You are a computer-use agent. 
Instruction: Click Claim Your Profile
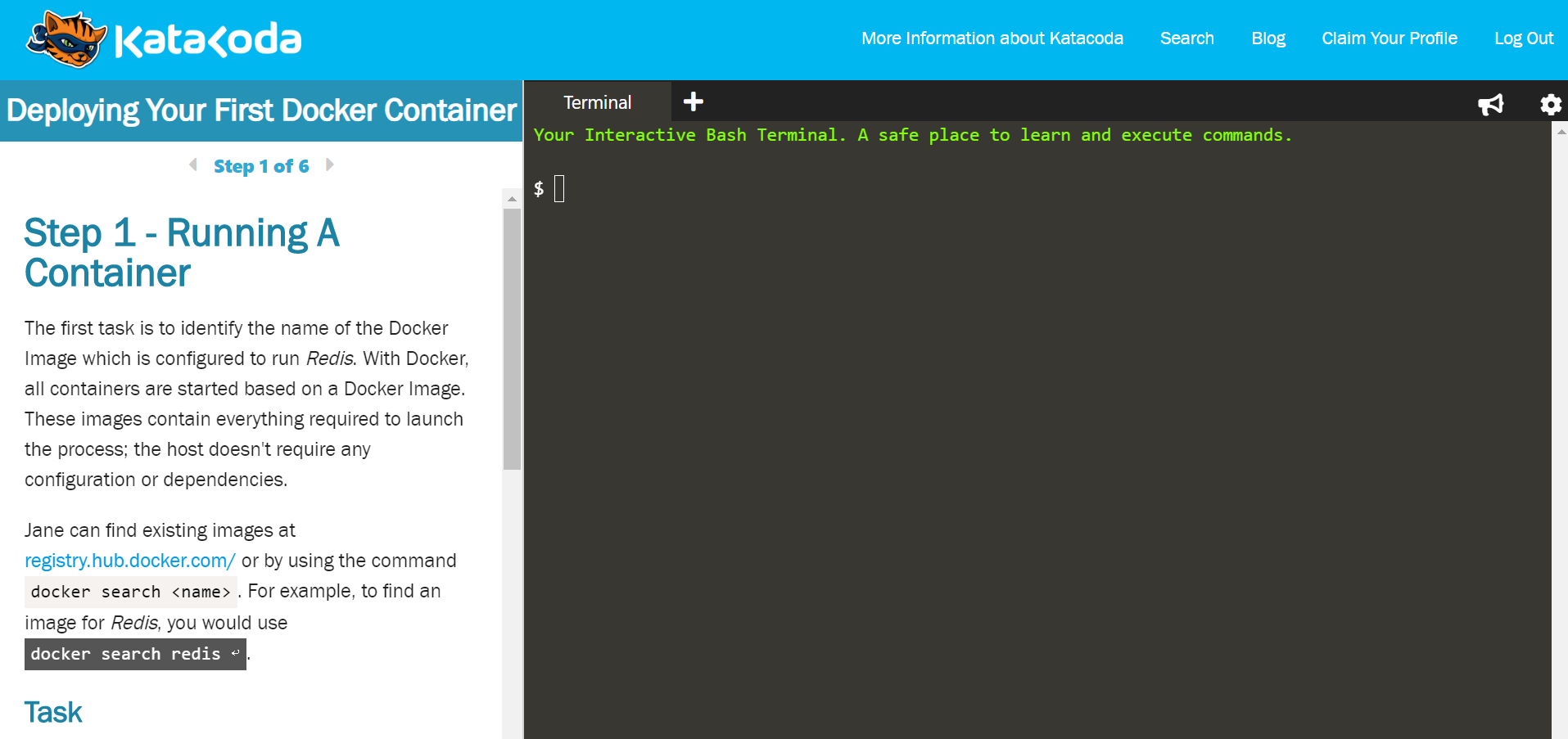pos(1390,38)
